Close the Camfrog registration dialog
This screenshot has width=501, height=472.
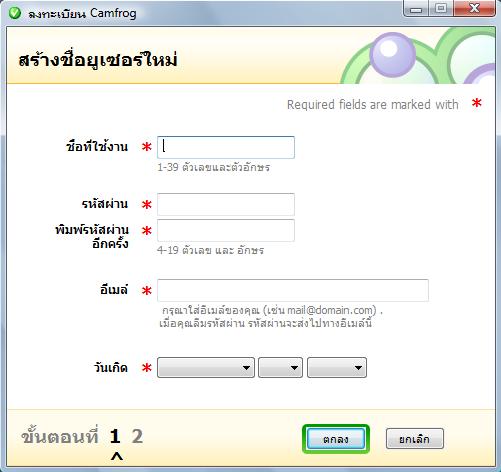474,8
